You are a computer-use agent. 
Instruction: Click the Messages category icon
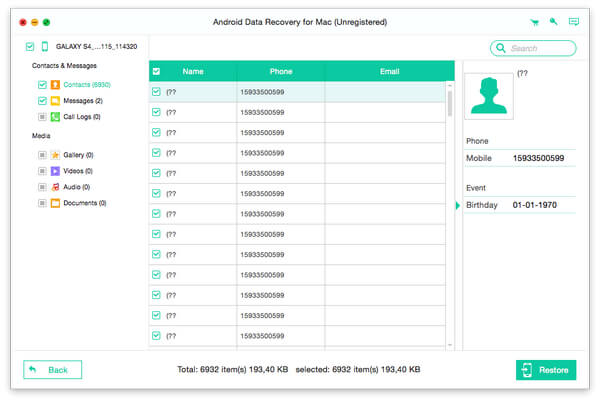point(55,101)
